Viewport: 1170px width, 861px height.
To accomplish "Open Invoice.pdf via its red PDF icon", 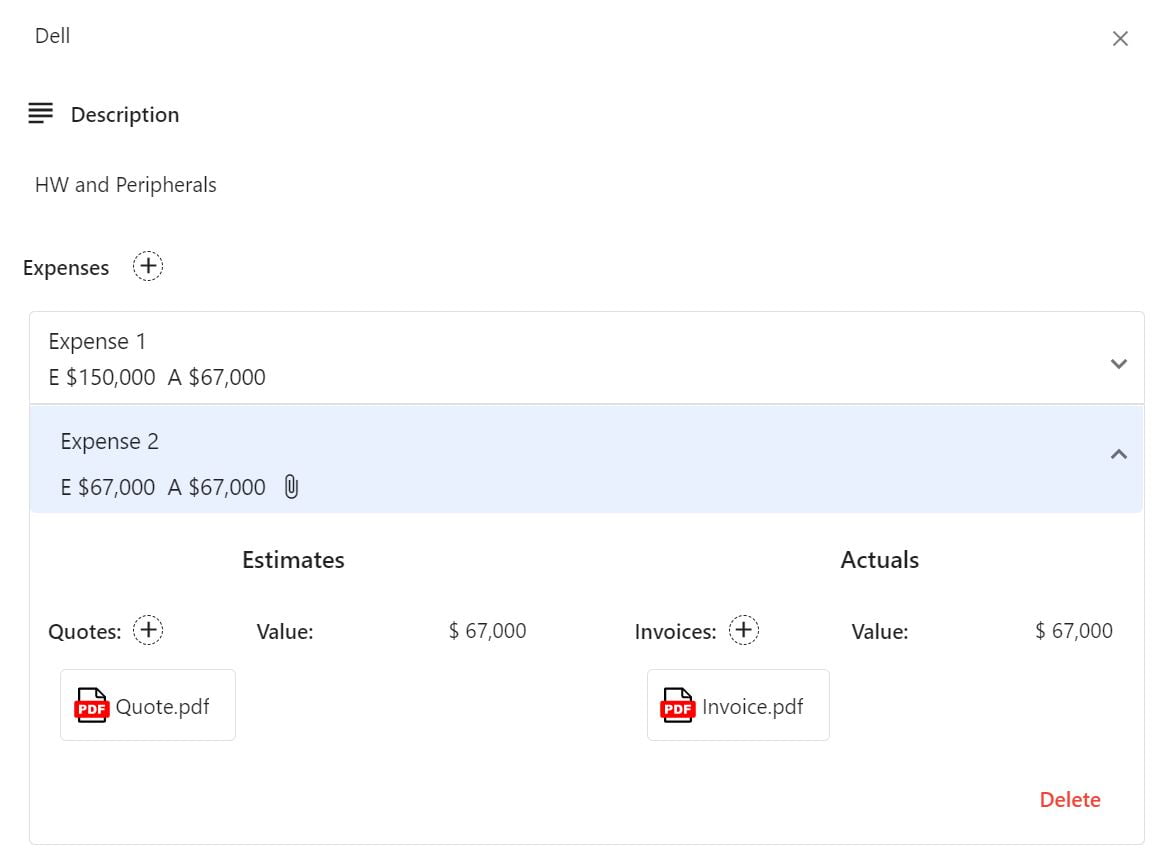I will pos(677,705).
